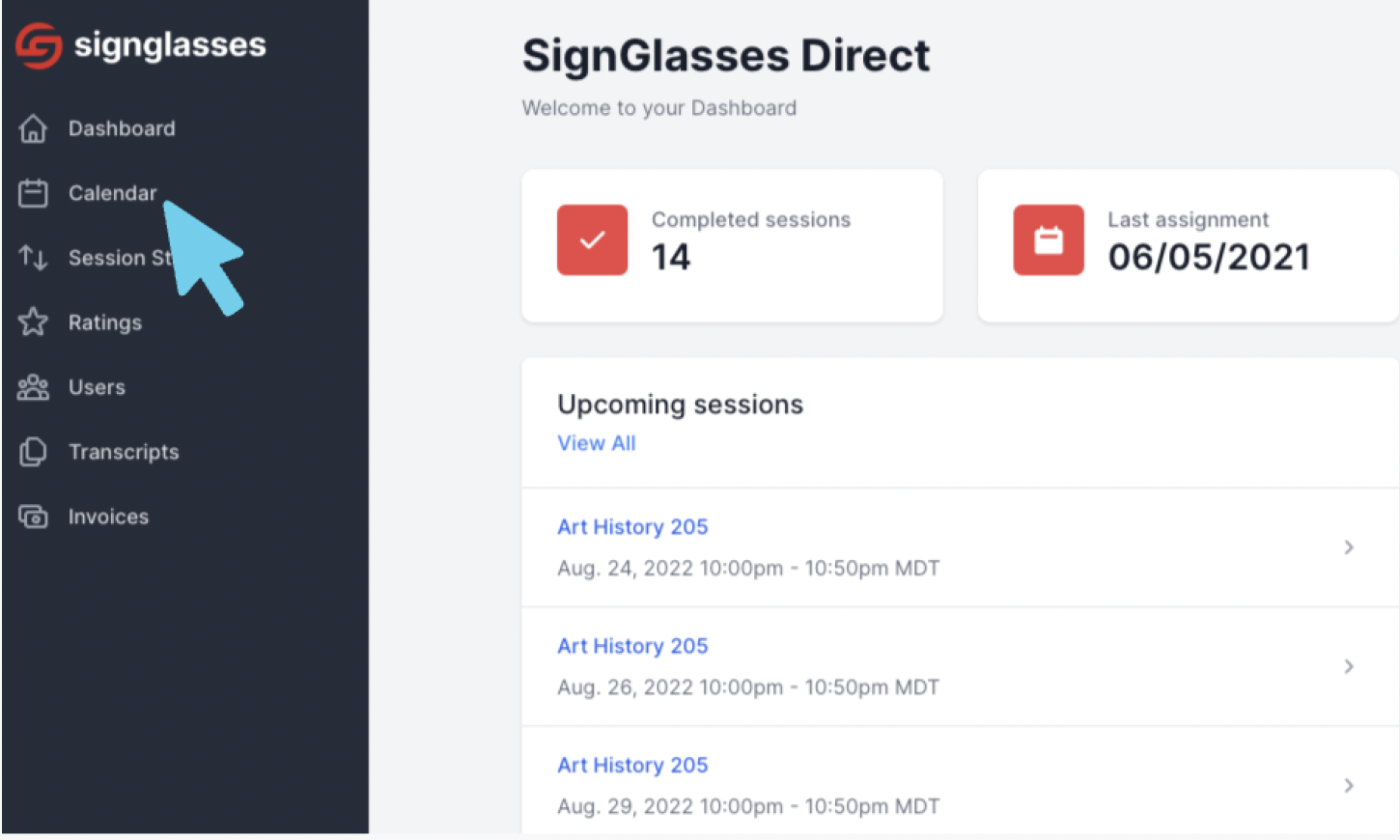Expand the Aug. 24 session chevron
1400x840 pixels.
click(x=1349, y=547)
